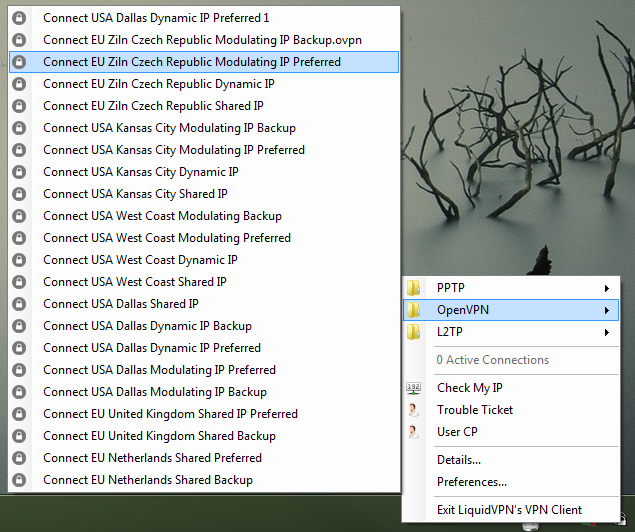Connect USA West Coast Modulating Preferred
Image resolution: width=635 pixels, height=532 pixels.
click(204, 238)
